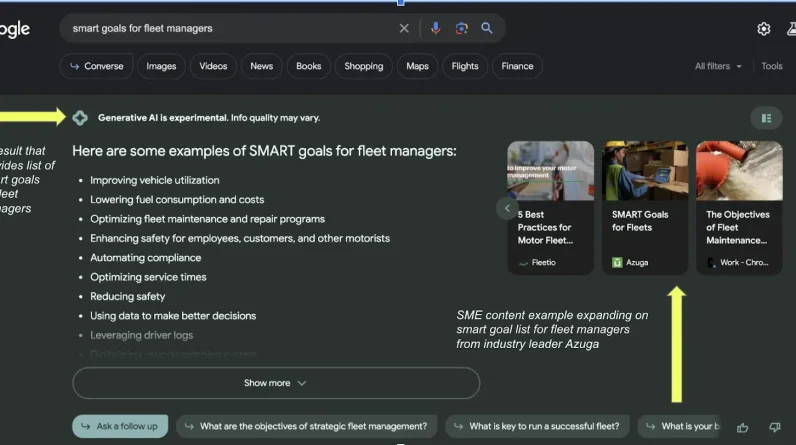This screenshot has height=445, width=796.
Task: Switch to News results
Action: pos(261,66)
